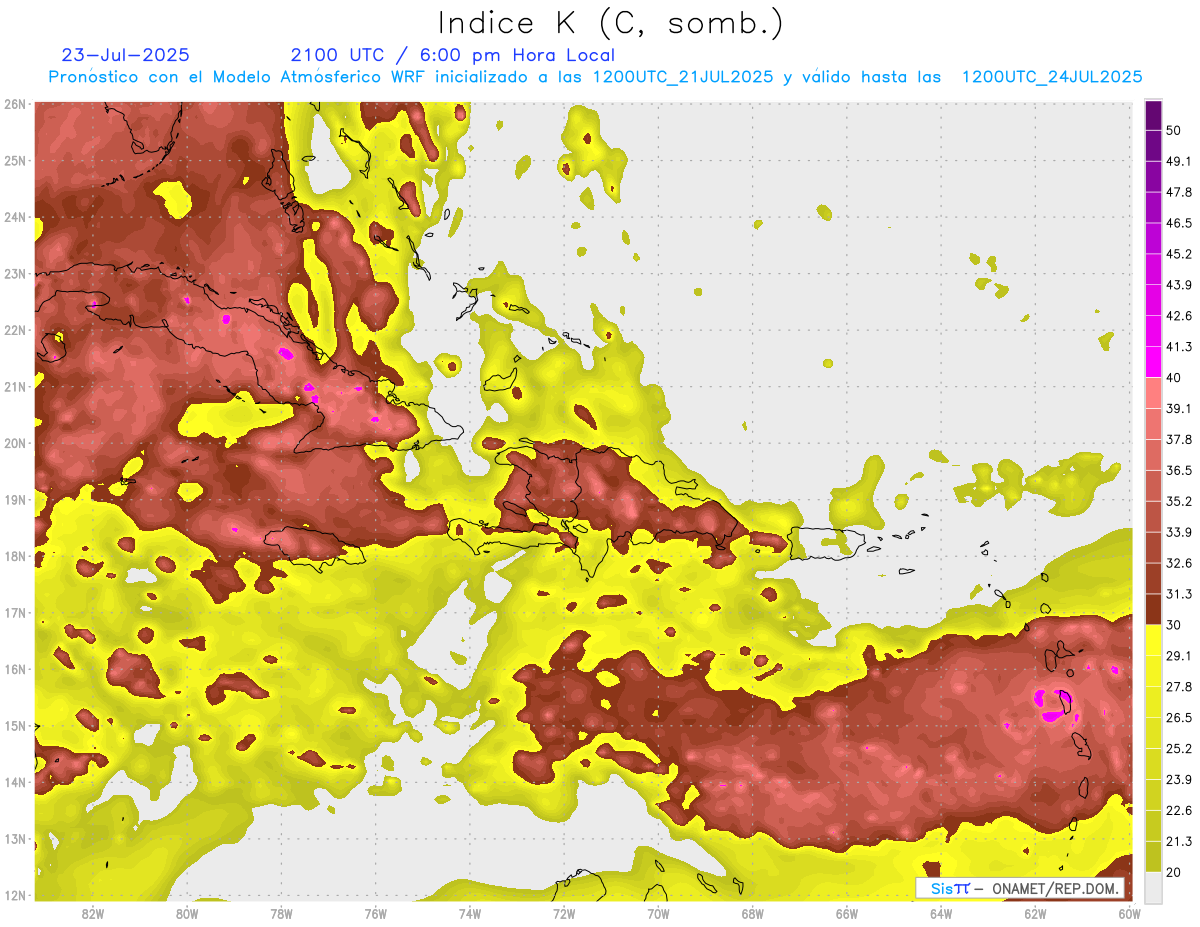The image size is (1200, 927).
Task: Click the color bar label "43.9"
Action: [1179, 285]
